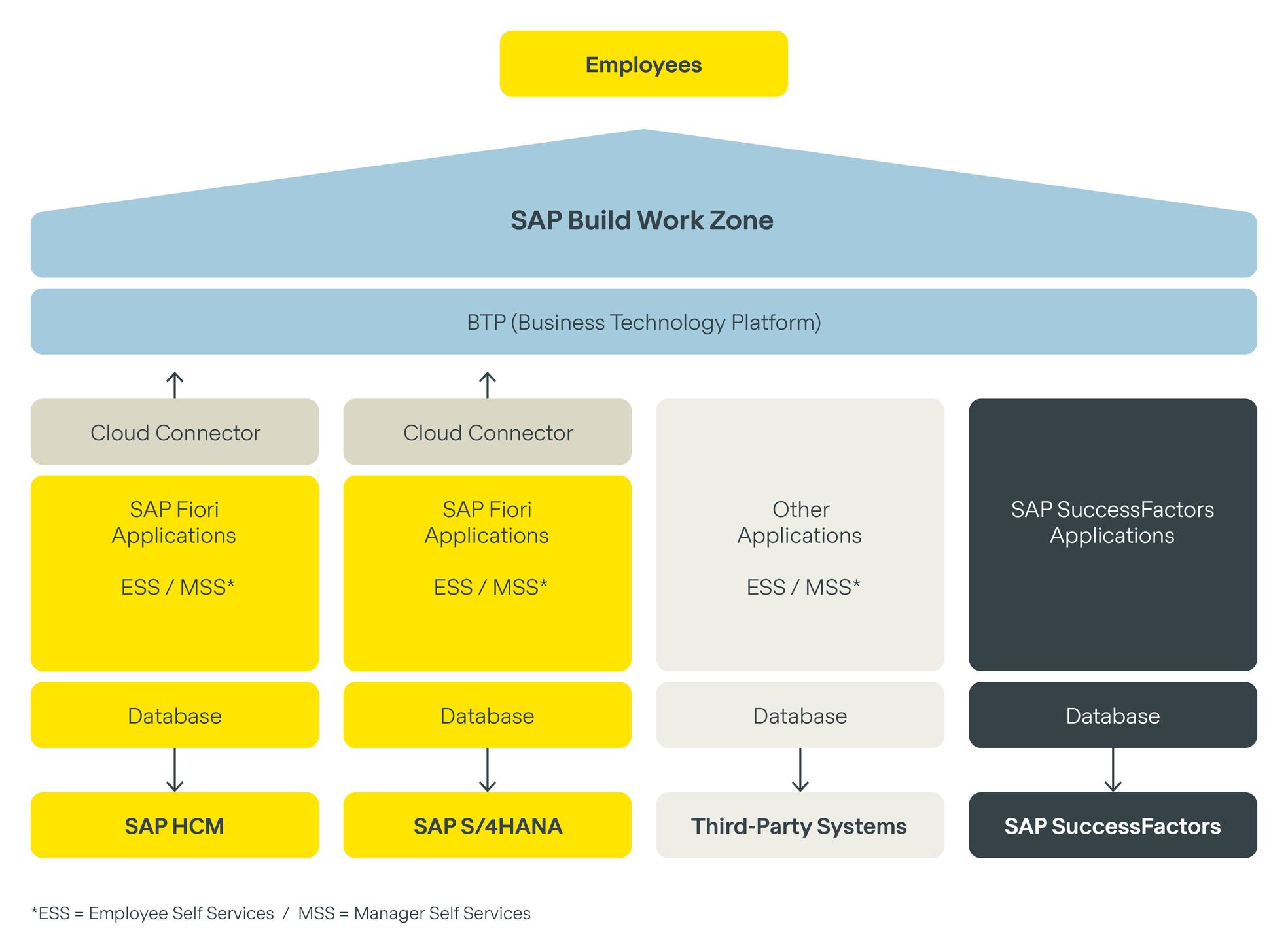Viewport: 1288px width, 950px height.
Task: Click the down arrow above SAP HCM box
Action: click(174, 770)
